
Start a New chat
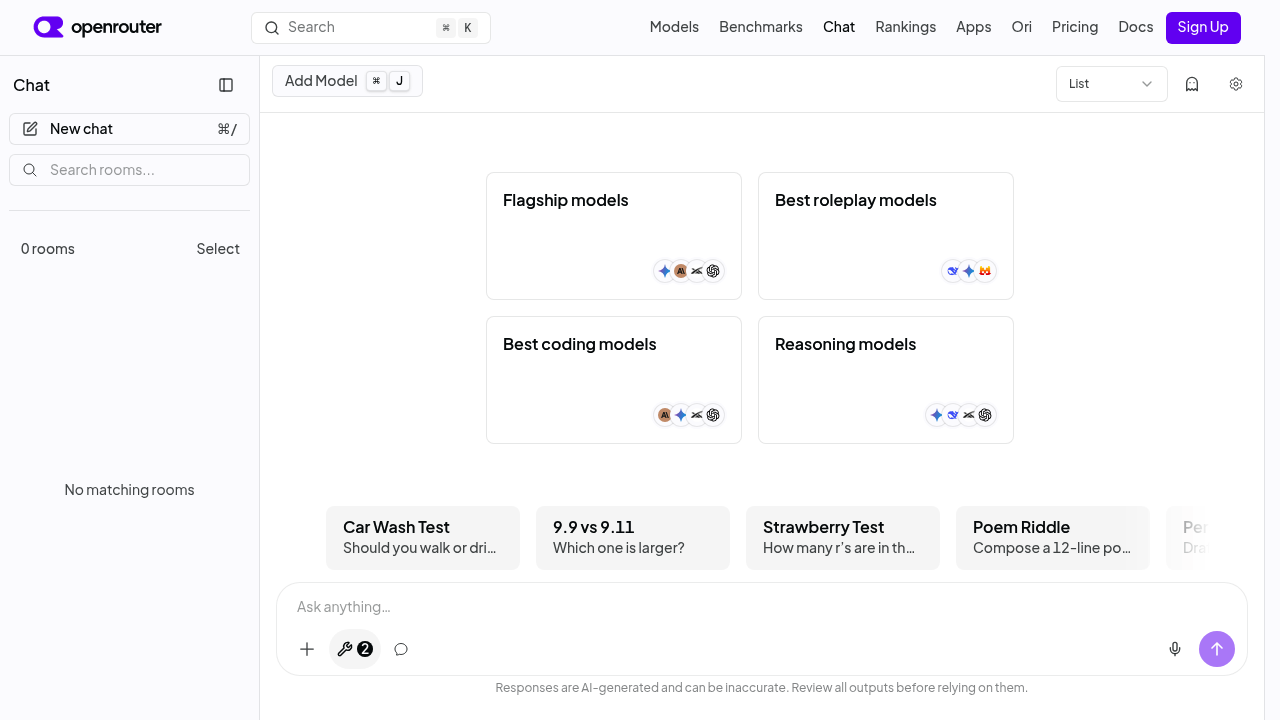click(129, 129)
